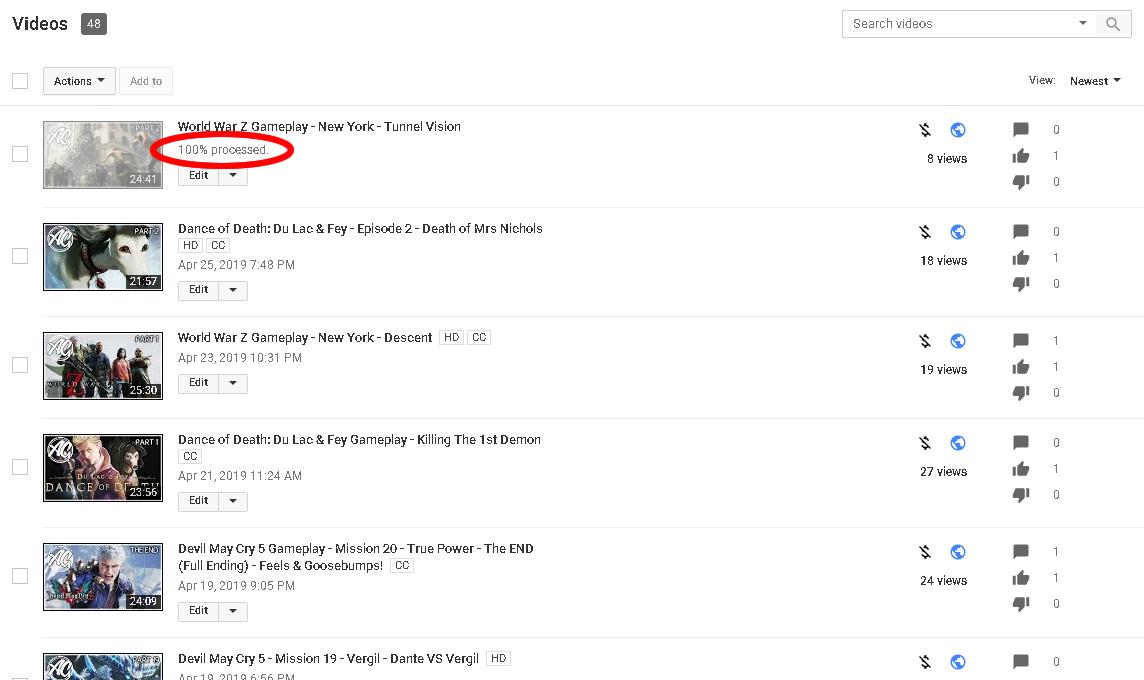The image size is (1144, 680).
Task: Expand Edit dropdown arrow for Death of Mrs Nichols
Action: click(x=233, y=290)
